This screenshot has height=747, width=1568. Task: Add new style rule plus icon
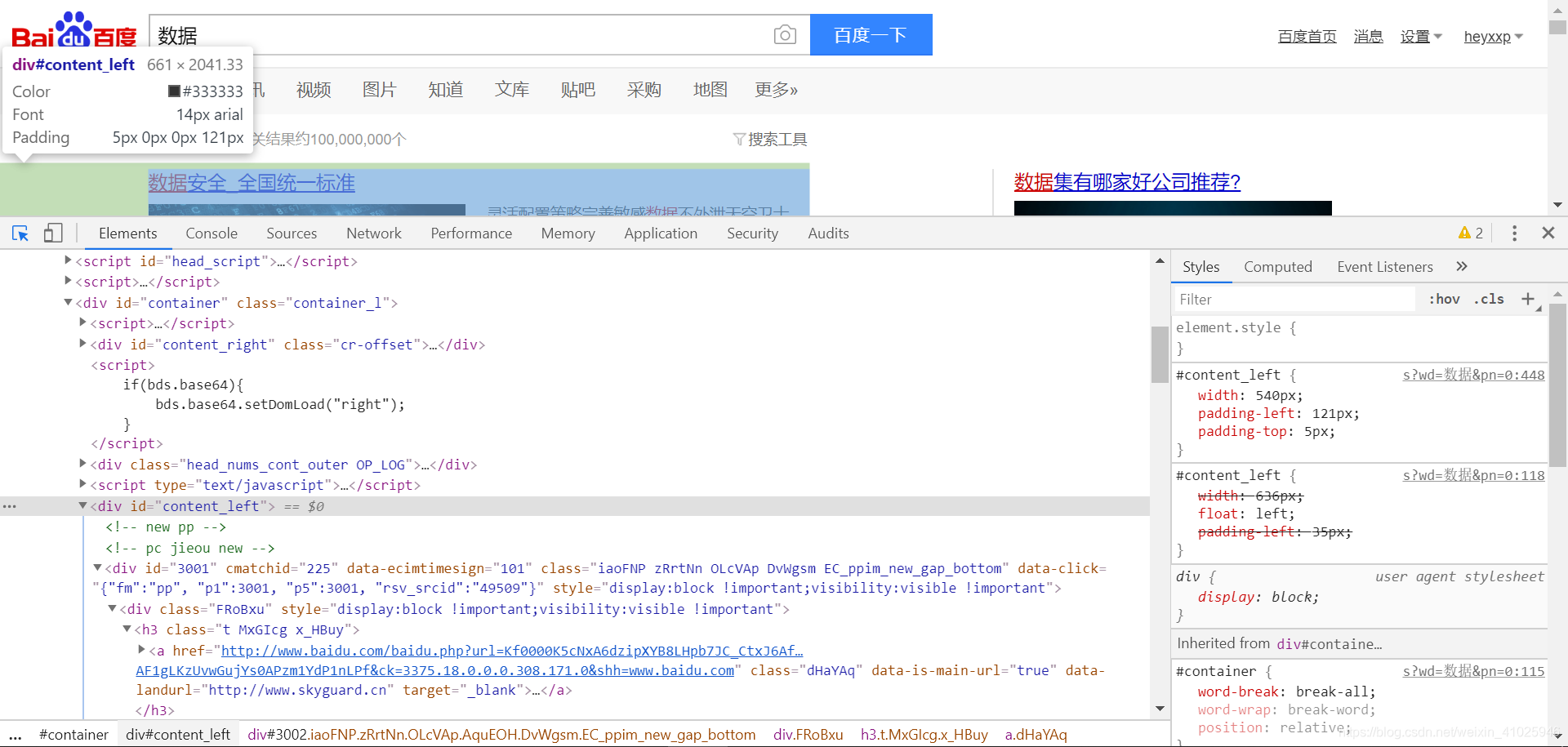[x=1528, y=299]
